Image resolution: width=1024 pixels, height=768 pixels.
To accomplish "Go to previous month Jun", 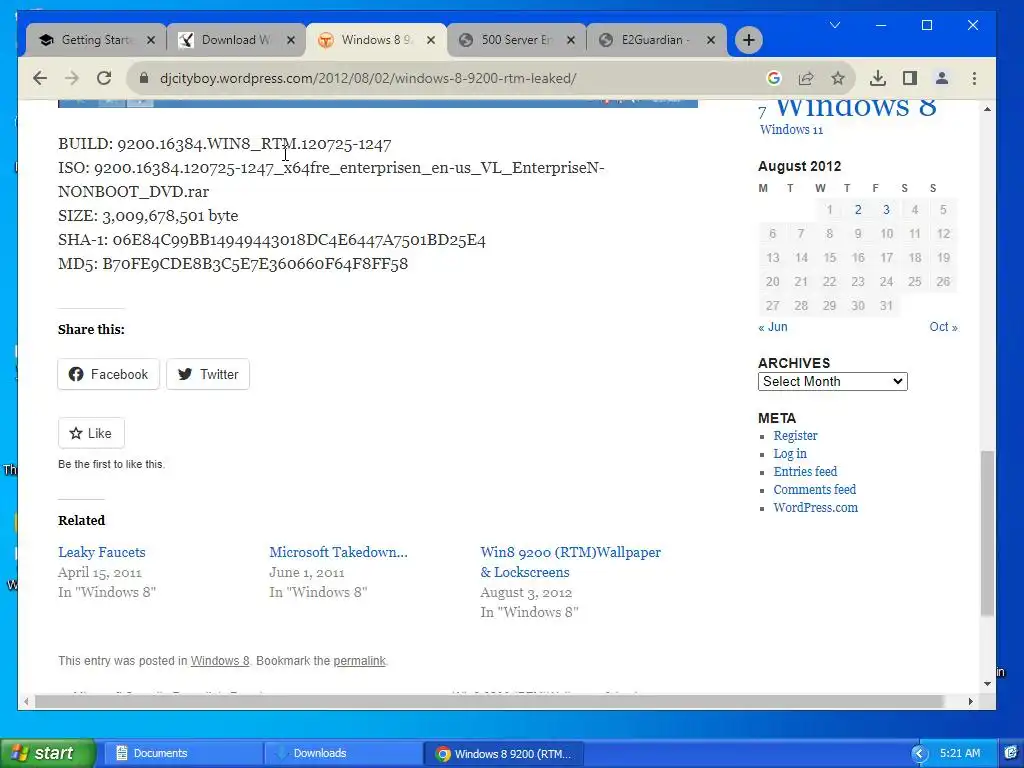I will [x=773, y=327].
